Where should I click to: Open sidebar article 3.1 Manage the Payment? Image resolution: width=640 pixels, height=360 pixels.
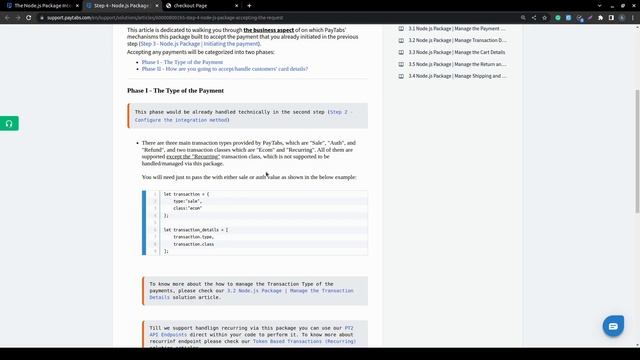tap(457, 29)
